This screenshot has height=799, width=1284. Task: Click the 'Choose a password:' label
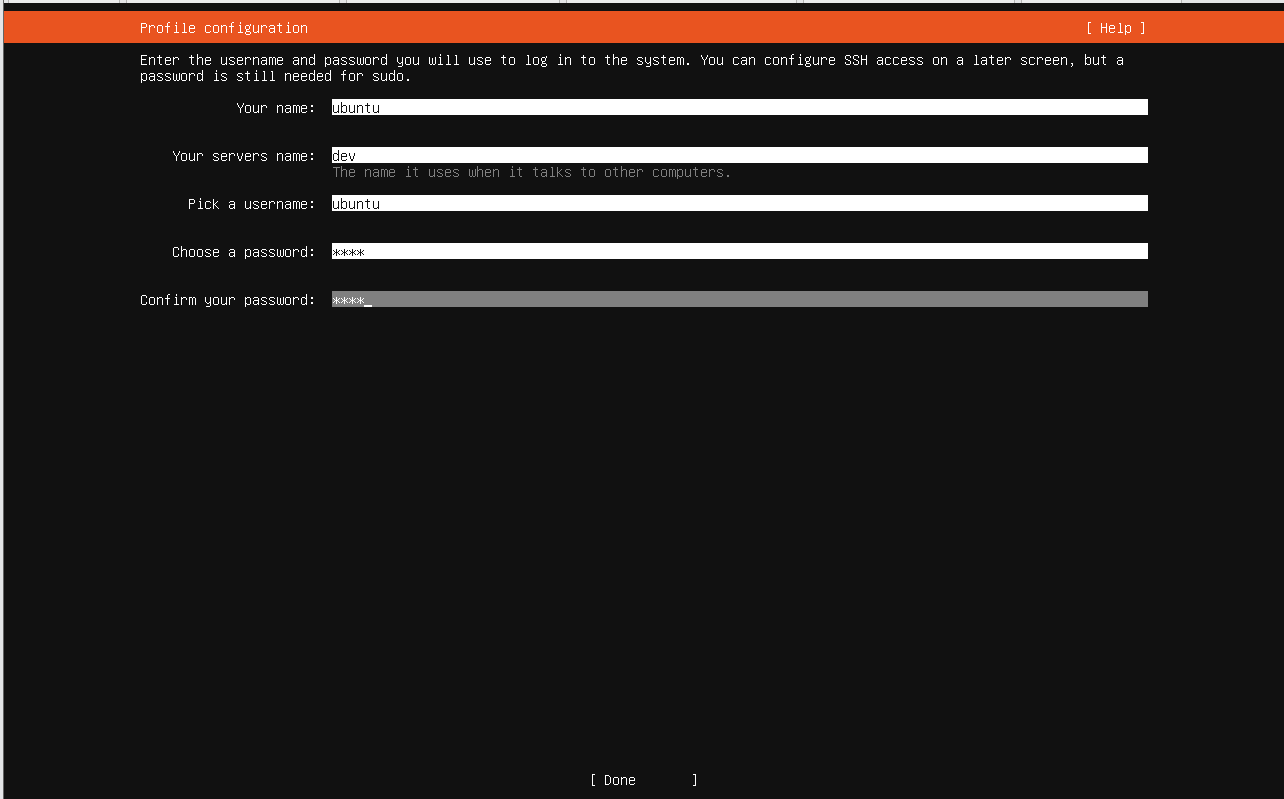coord(244,252)
